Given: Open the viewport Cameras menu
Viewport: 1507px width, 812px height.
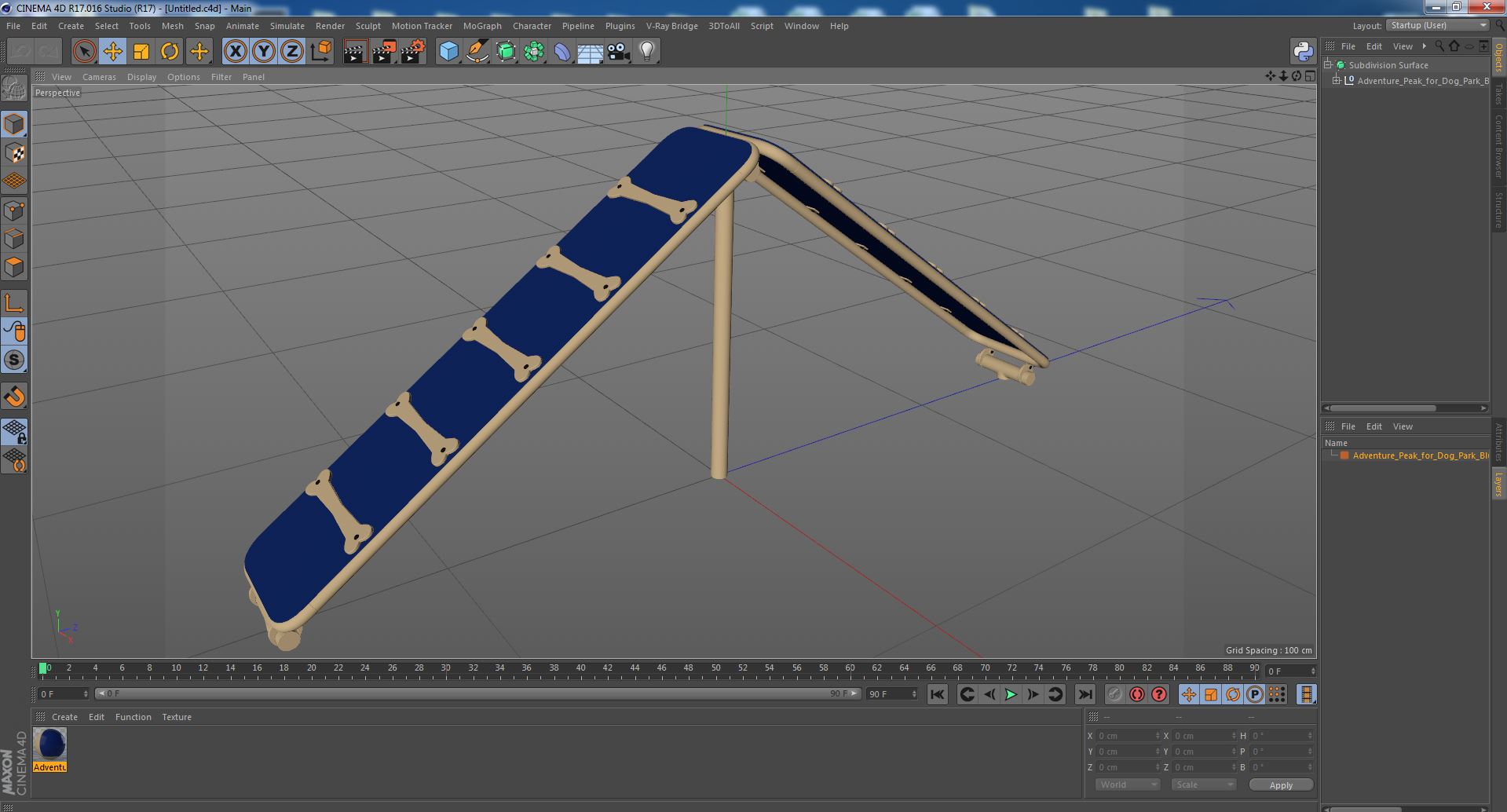Looking at the screenshot, I should tap(99, 77).
